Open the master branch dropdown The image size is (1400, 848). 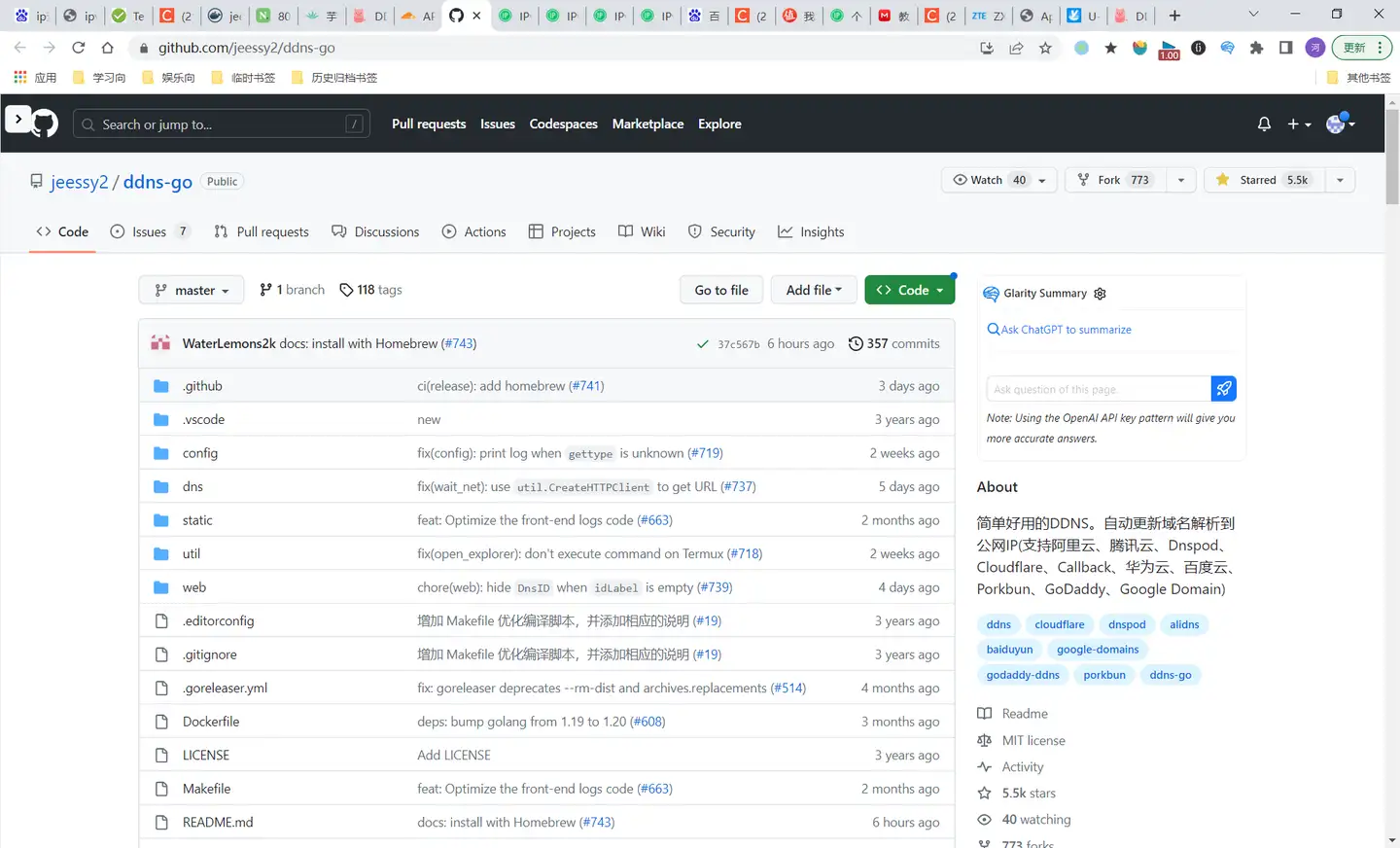click(x=192, y=290)
